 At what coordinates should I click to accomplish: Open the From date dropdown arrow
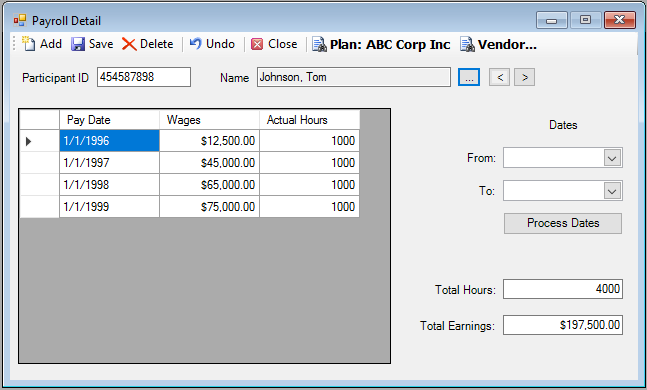[x=612, y=158]
